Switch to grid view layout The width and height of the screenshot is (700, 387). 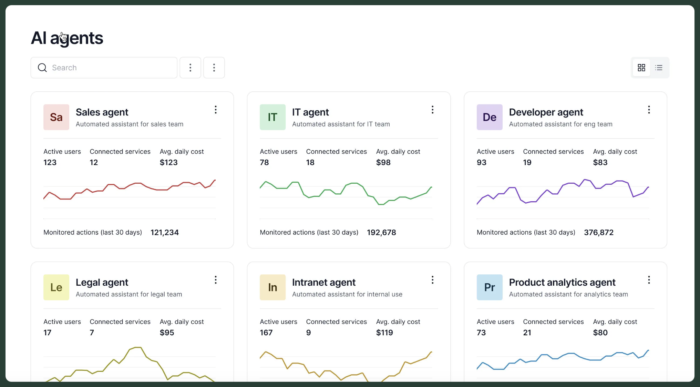[641, 68]
